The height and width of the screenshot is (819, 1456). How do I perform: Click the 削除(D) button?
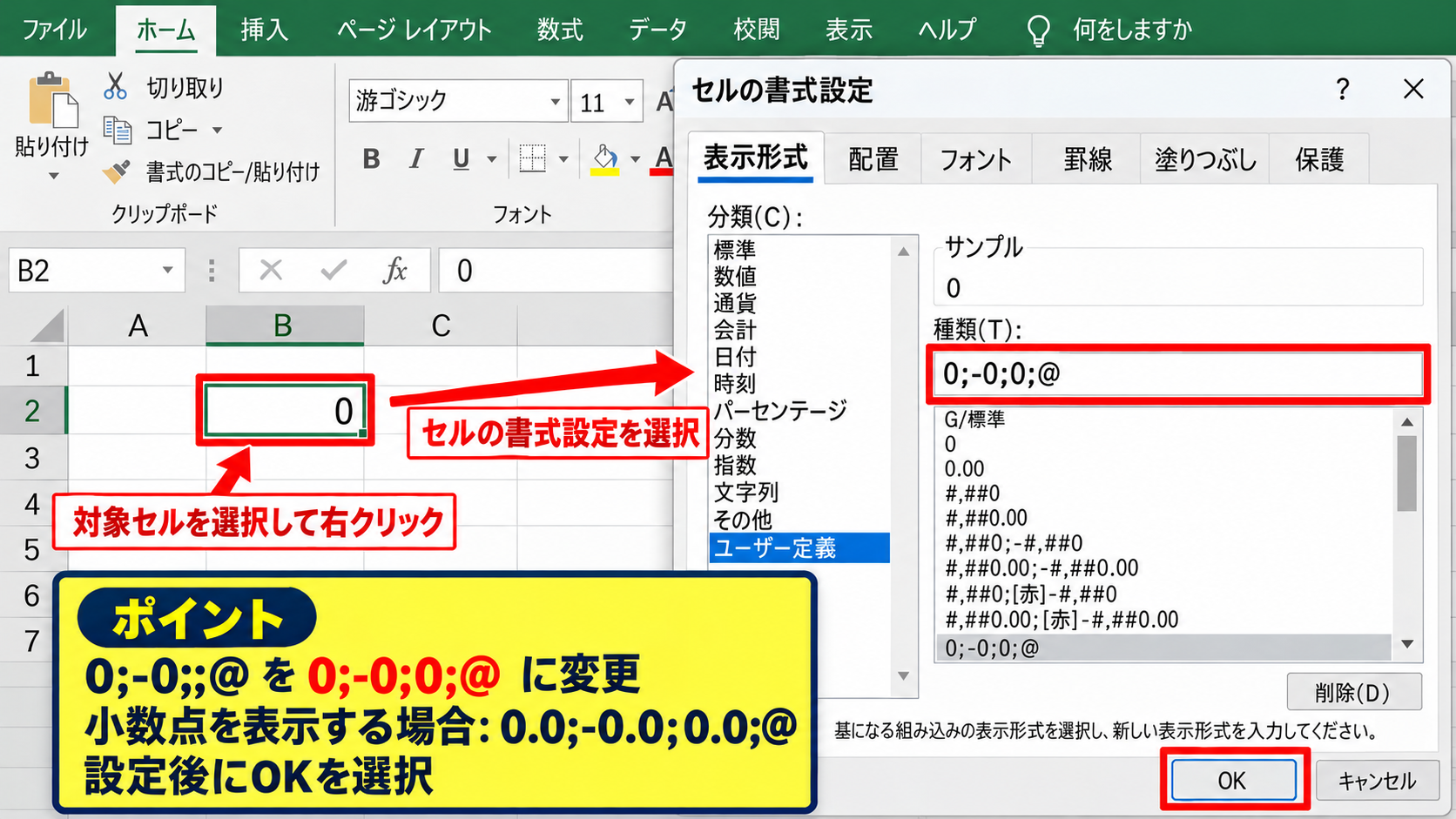[x=1353, y=692]
